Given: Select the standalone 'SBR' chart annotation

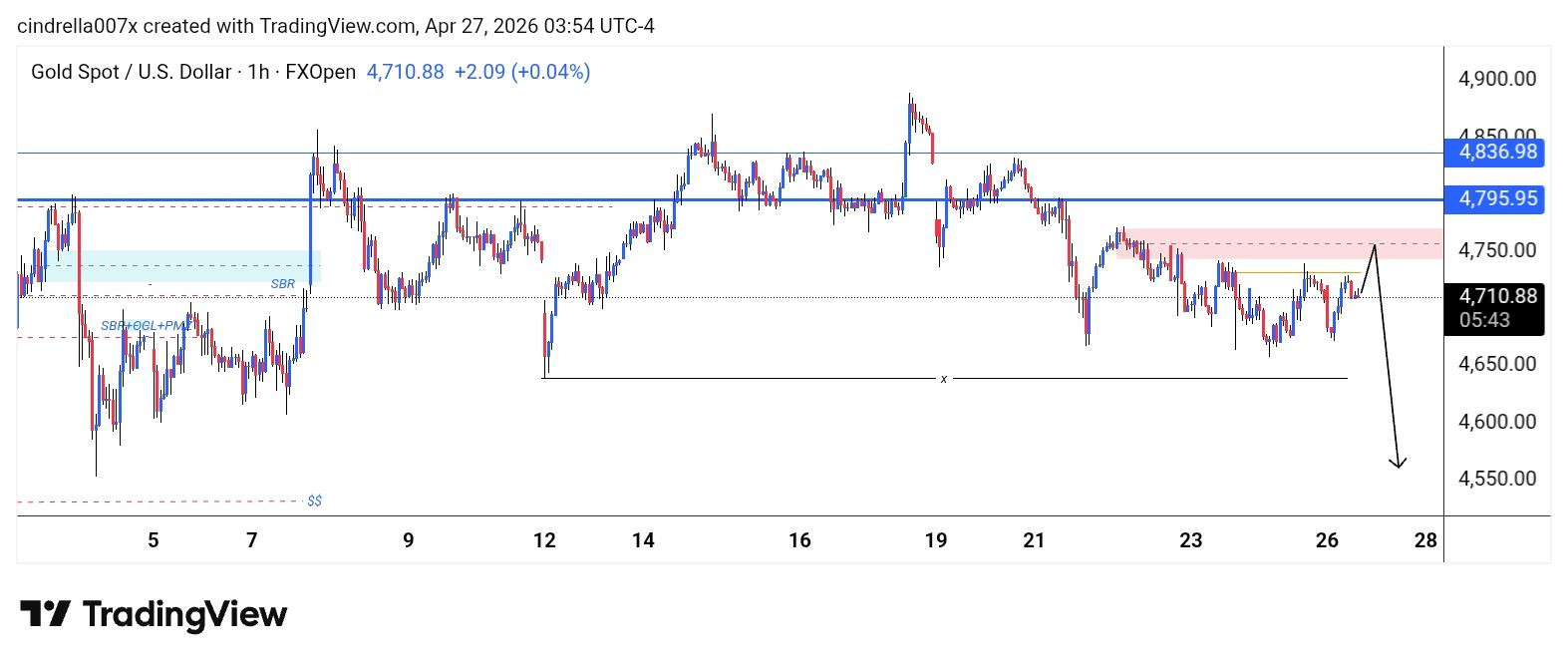Looking at the screenshot, I should click(283, 284).
